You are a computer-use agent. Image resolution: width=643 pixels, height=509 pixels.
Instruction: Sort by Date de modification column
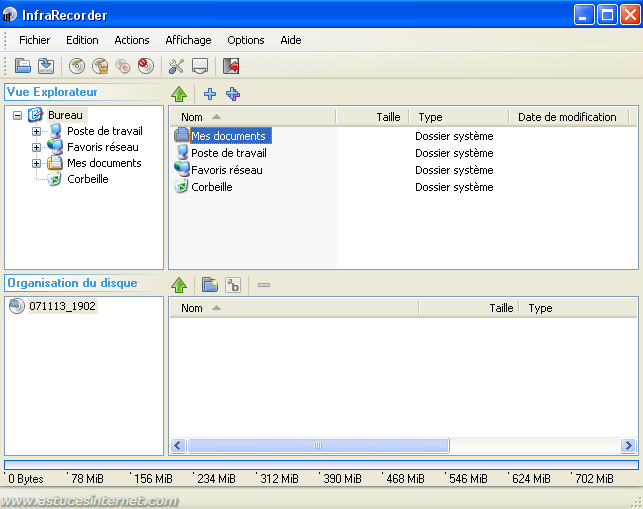pos(569,117)
